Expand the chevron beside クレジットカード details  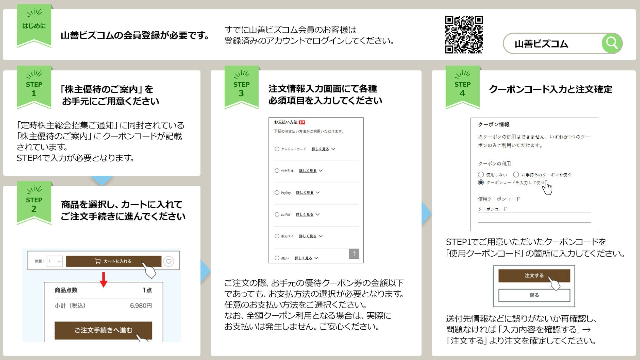333,149
